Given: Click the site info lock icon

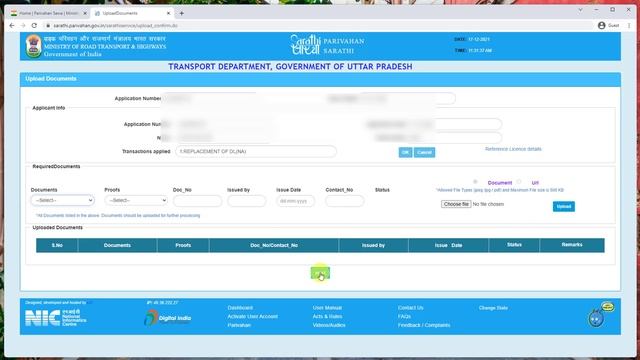Looking at the screenshot, I should coord(48,25).
